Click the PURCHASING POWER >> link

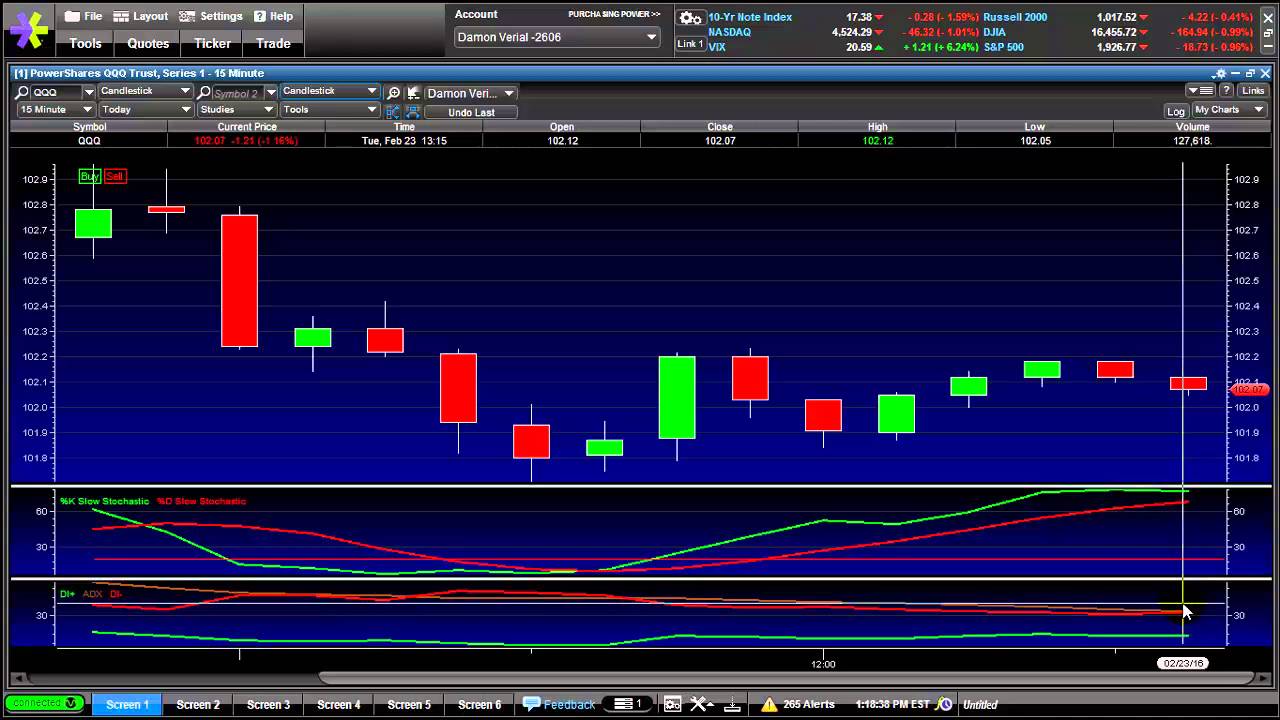tap(614, 14)
